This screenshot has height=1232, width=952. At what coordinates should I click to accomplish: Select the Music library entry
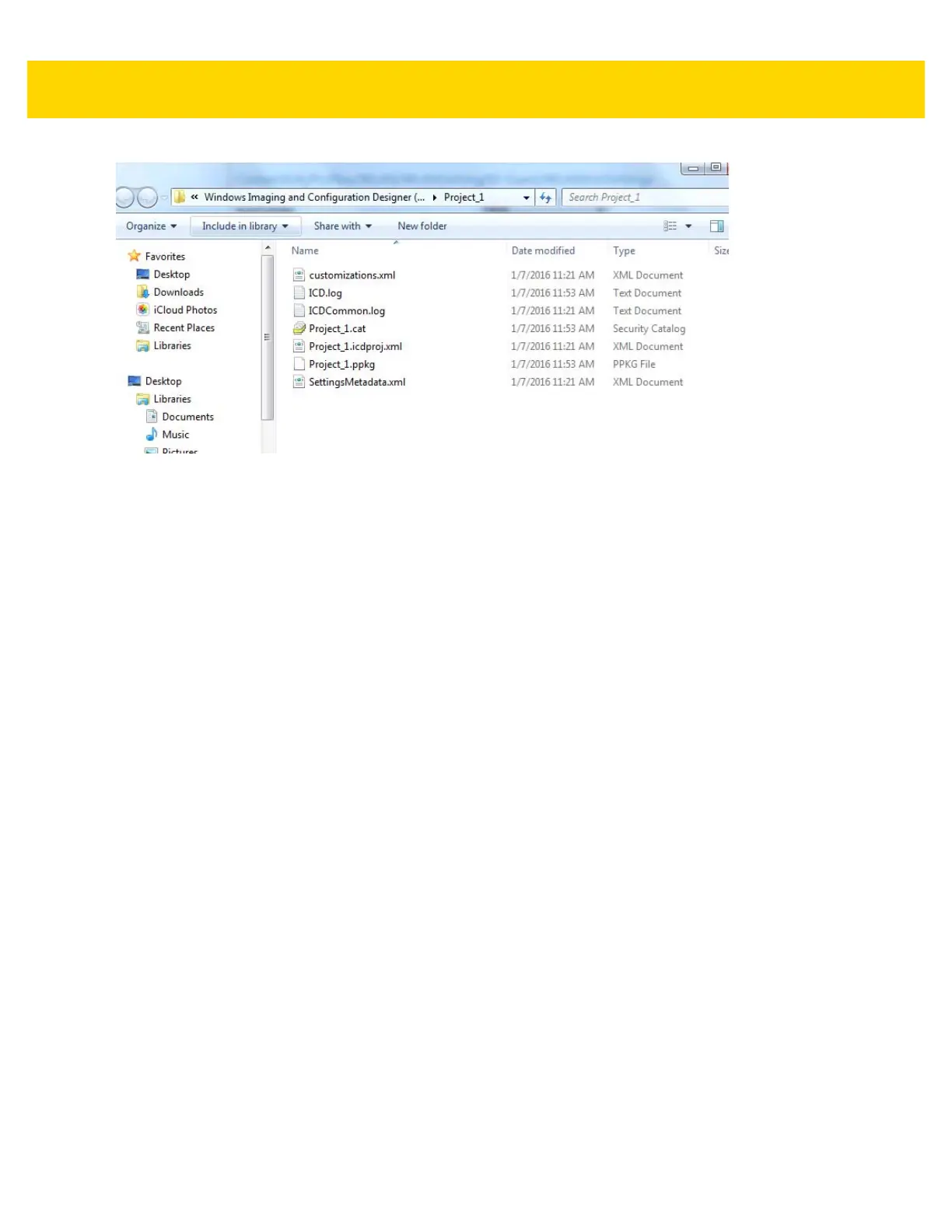(176, 435)
